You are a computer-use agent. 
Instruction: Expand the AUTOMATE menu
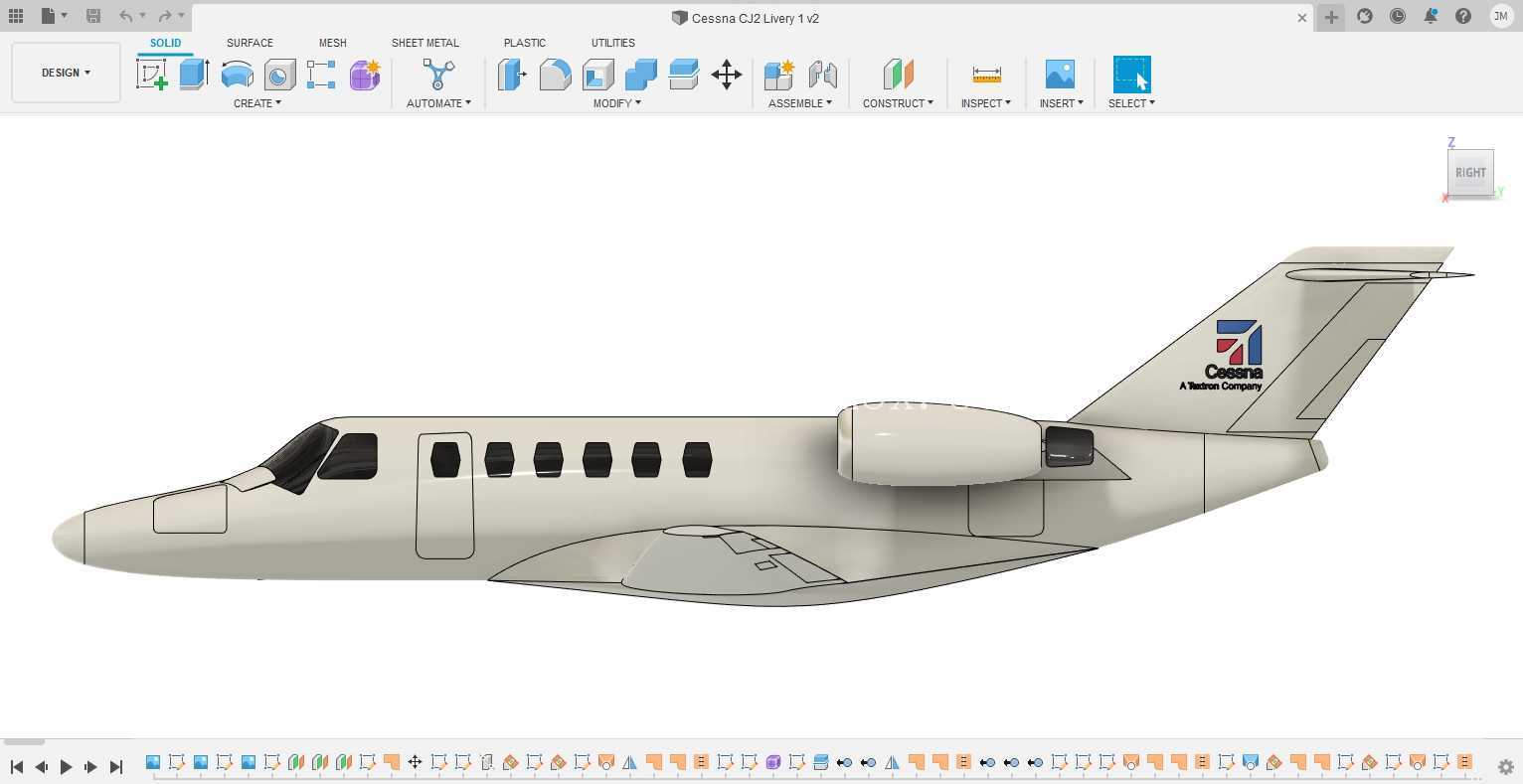coord(438,103)
